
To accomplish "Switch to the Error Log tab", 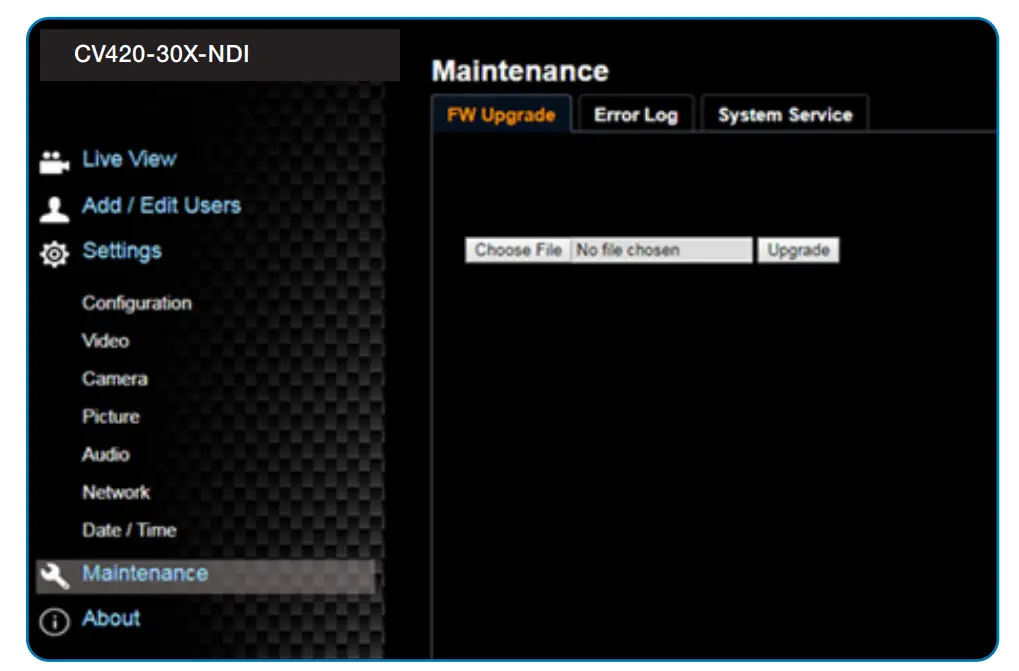I will point(635,114).
